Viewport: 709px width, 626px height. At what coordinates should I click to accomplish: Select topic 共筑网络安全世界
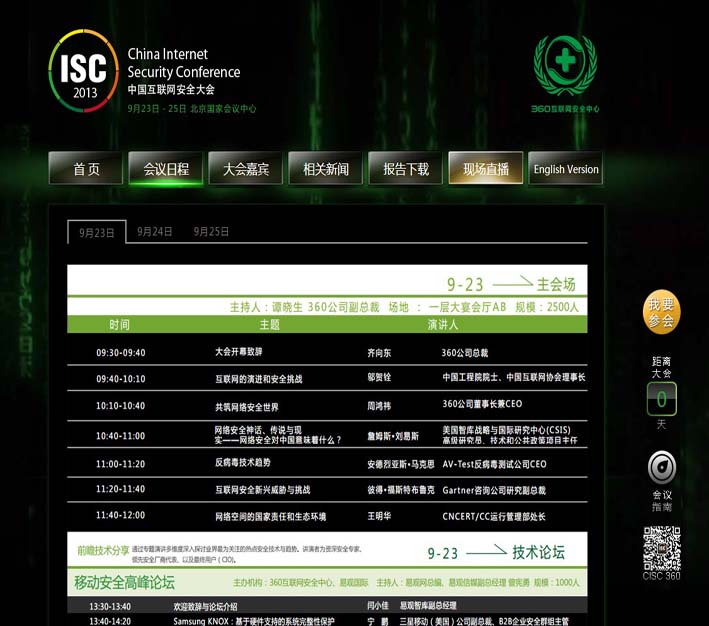click(x=247, y=407)
